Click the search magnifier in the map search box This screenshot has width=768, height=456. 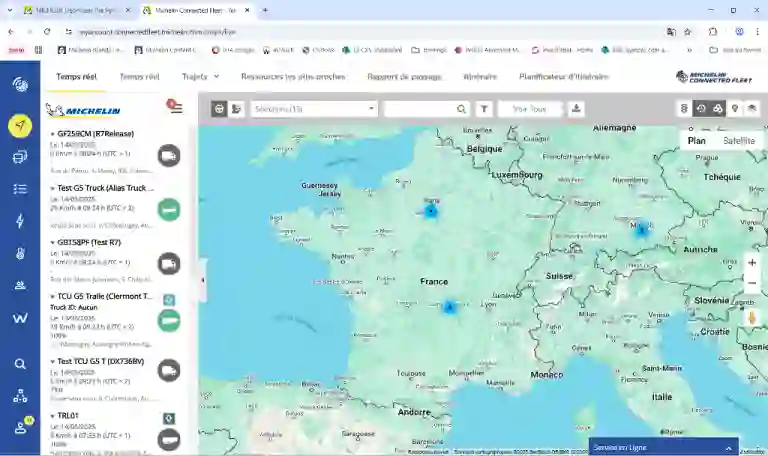click(x=461, y=109)
